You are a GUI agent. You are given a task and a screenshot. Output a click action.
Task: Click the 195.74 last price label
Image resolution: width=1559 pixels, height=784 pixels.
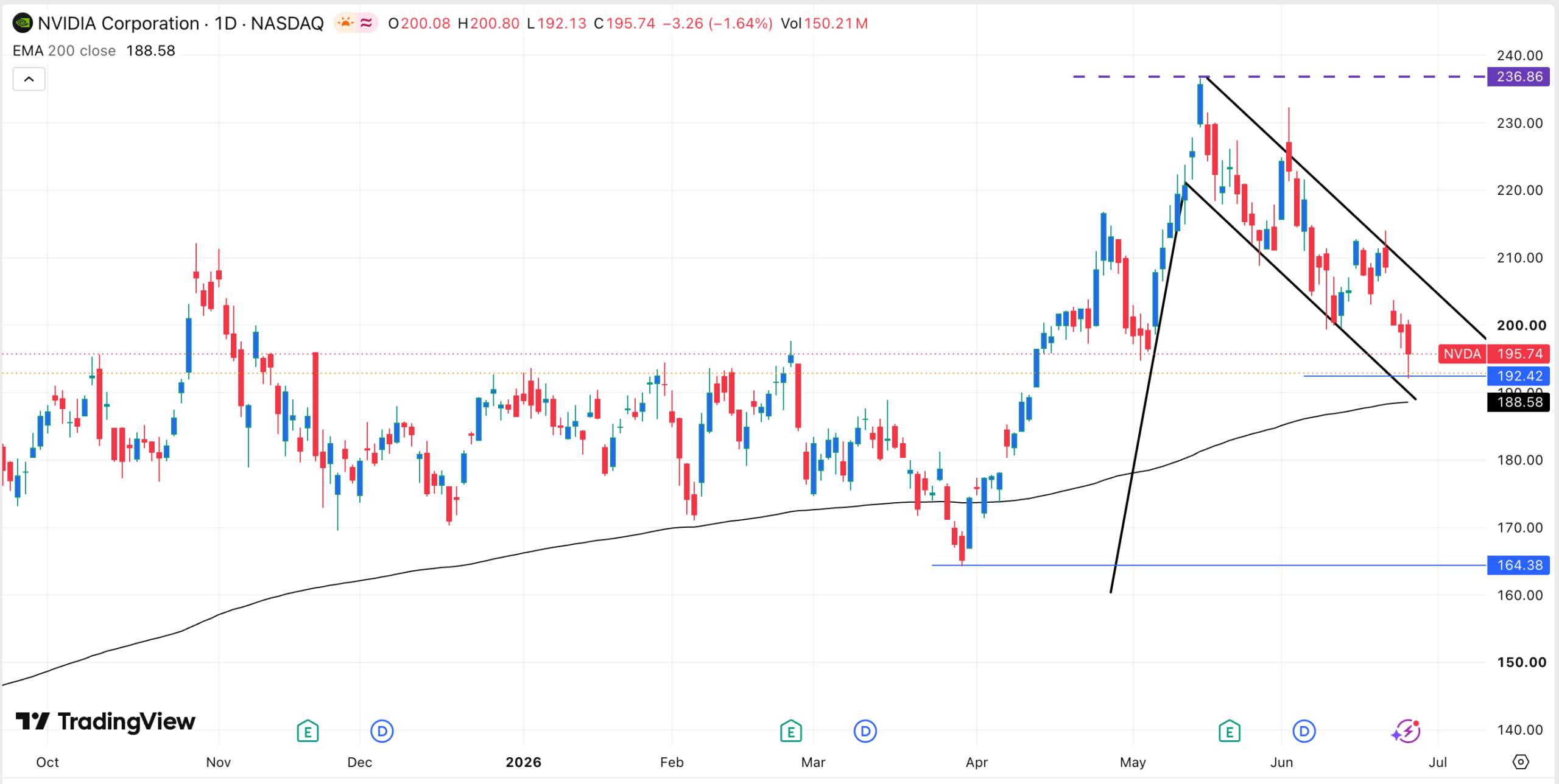pos(1519,354)
